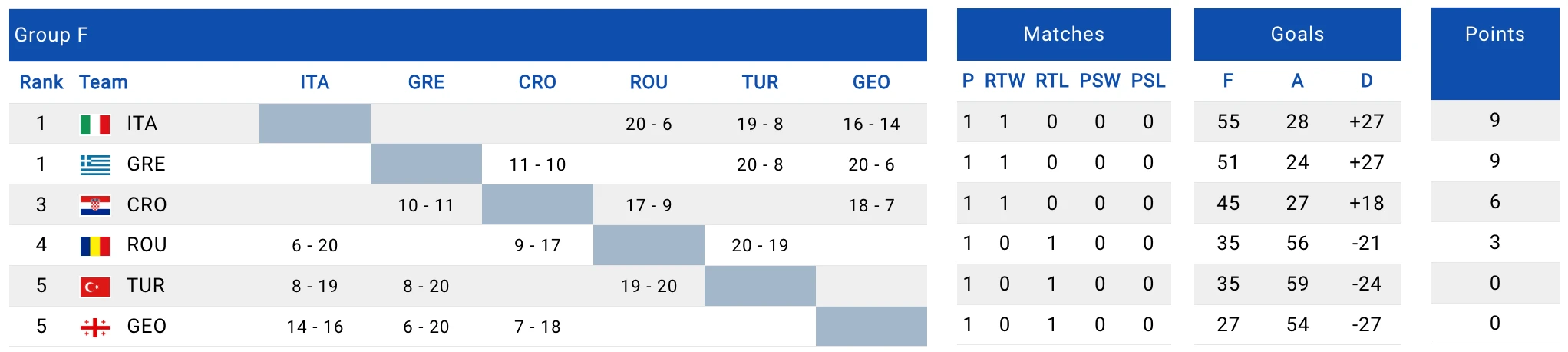This screenshot has width=1568, height=352.
Task: Click the Goals section header
Action: 1297,35
